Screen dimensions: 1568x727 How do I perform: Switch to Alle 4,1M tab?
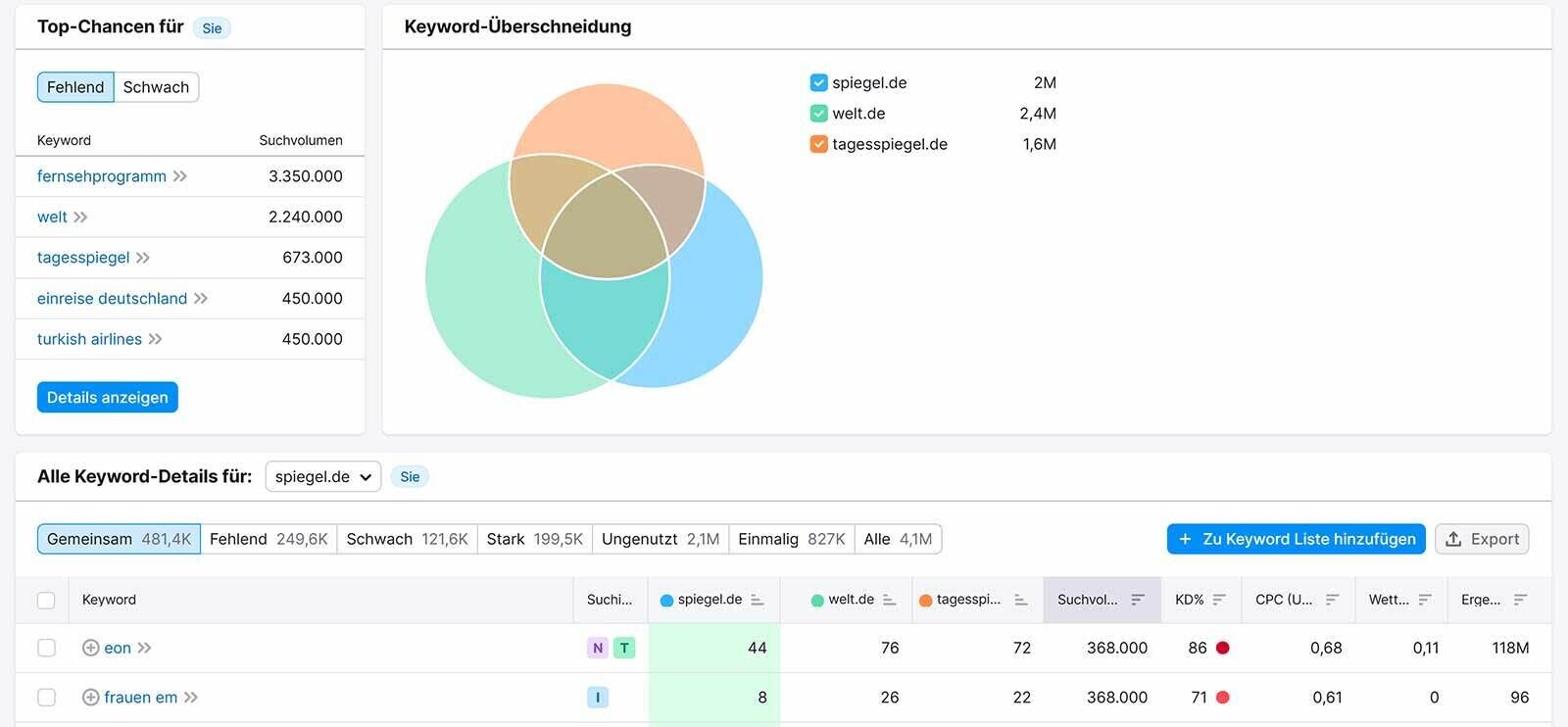[x=898, y=539]
